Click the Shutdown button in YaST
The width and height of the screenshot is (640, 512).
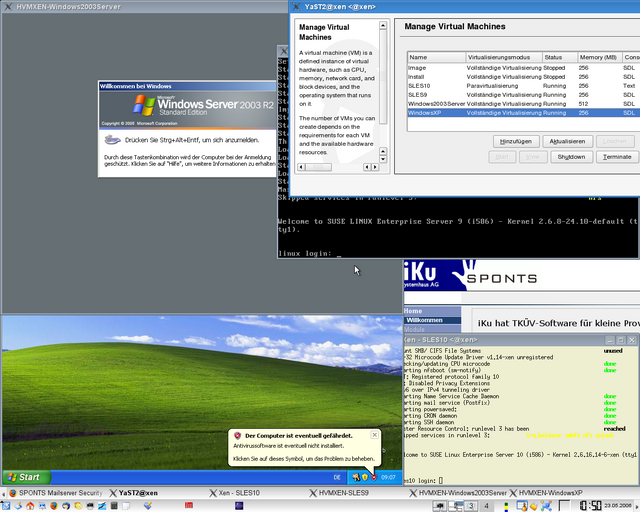(x=571, y=157)
